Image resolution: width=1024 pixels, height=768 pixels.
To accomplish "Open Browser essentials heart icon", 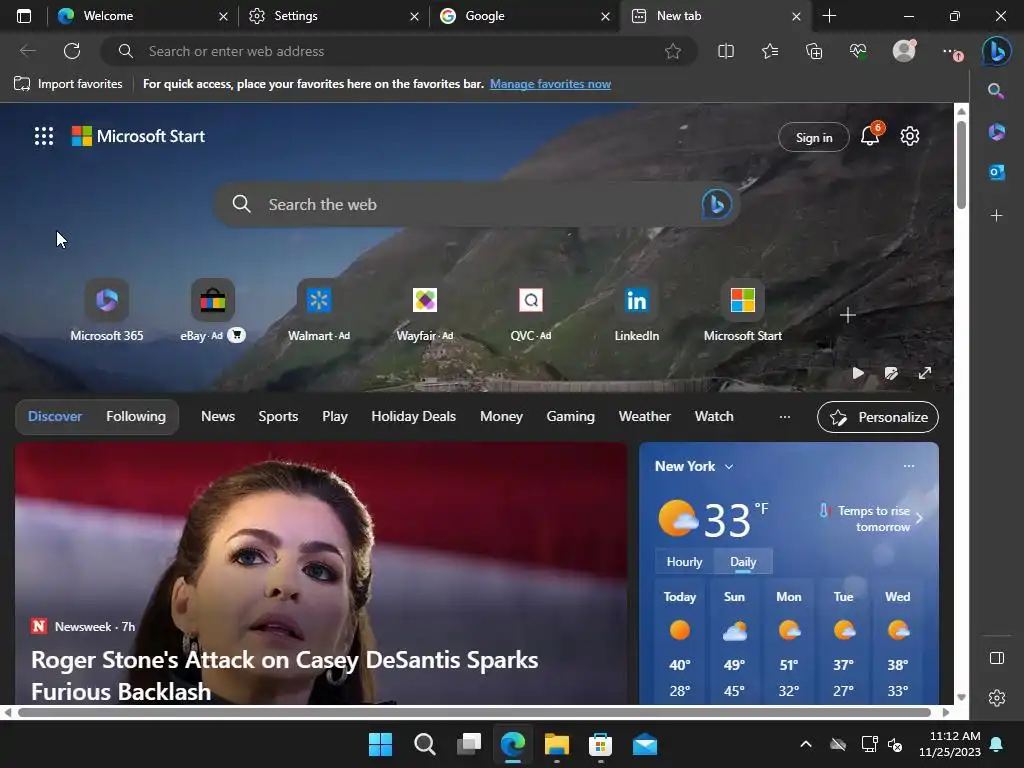I will coord(858,51).
